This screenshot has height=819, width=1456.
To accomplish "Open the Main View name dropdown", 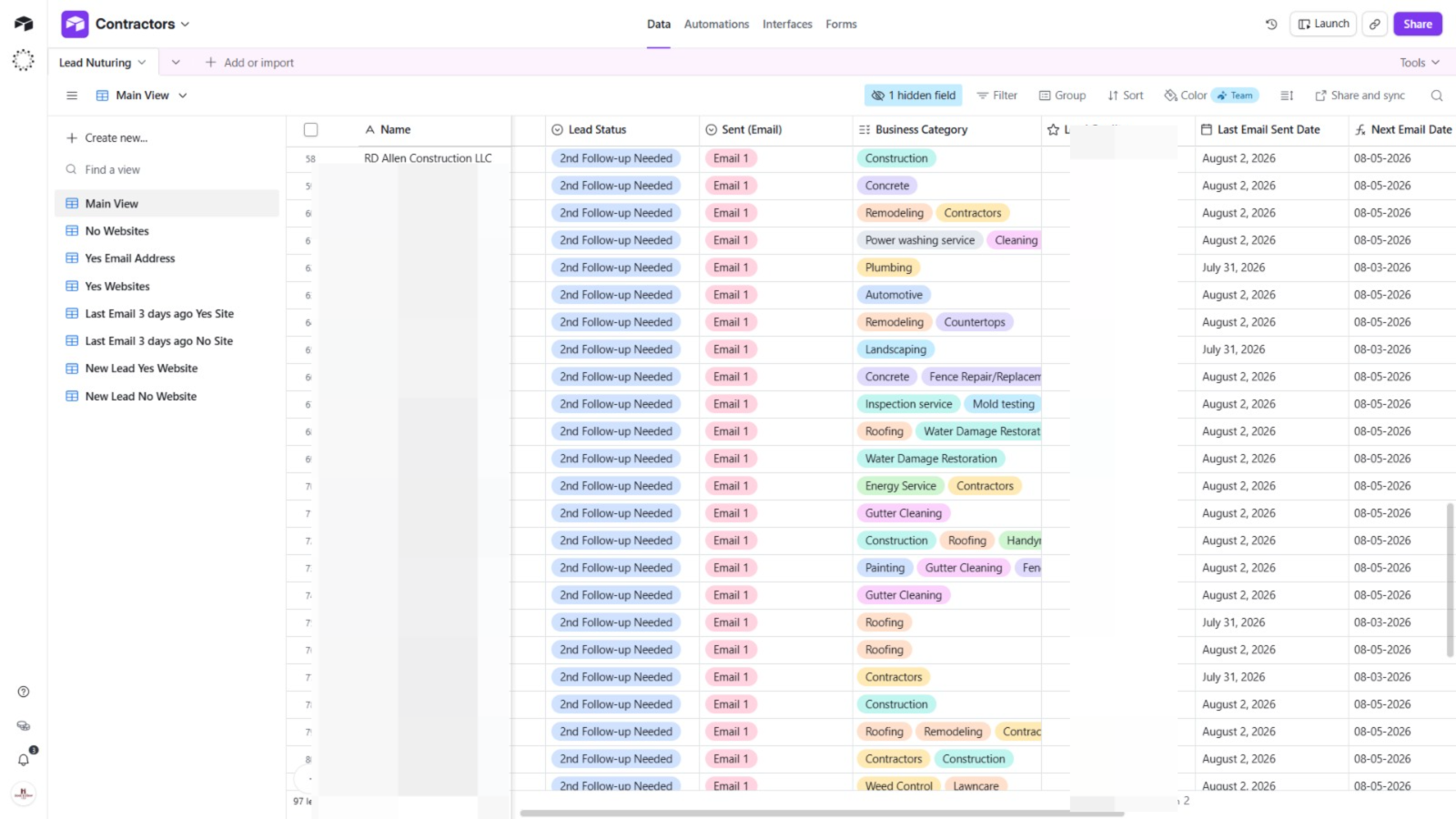I will (141, 96).
